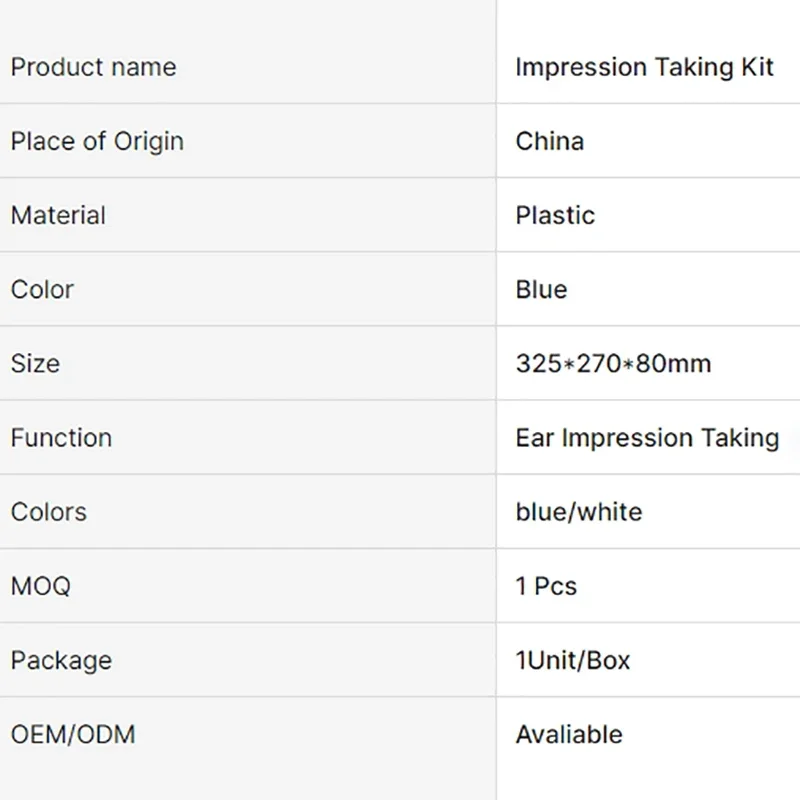Click the OEM/ODM label
This screenshot has width=800, height=800.
click(73, 735)
